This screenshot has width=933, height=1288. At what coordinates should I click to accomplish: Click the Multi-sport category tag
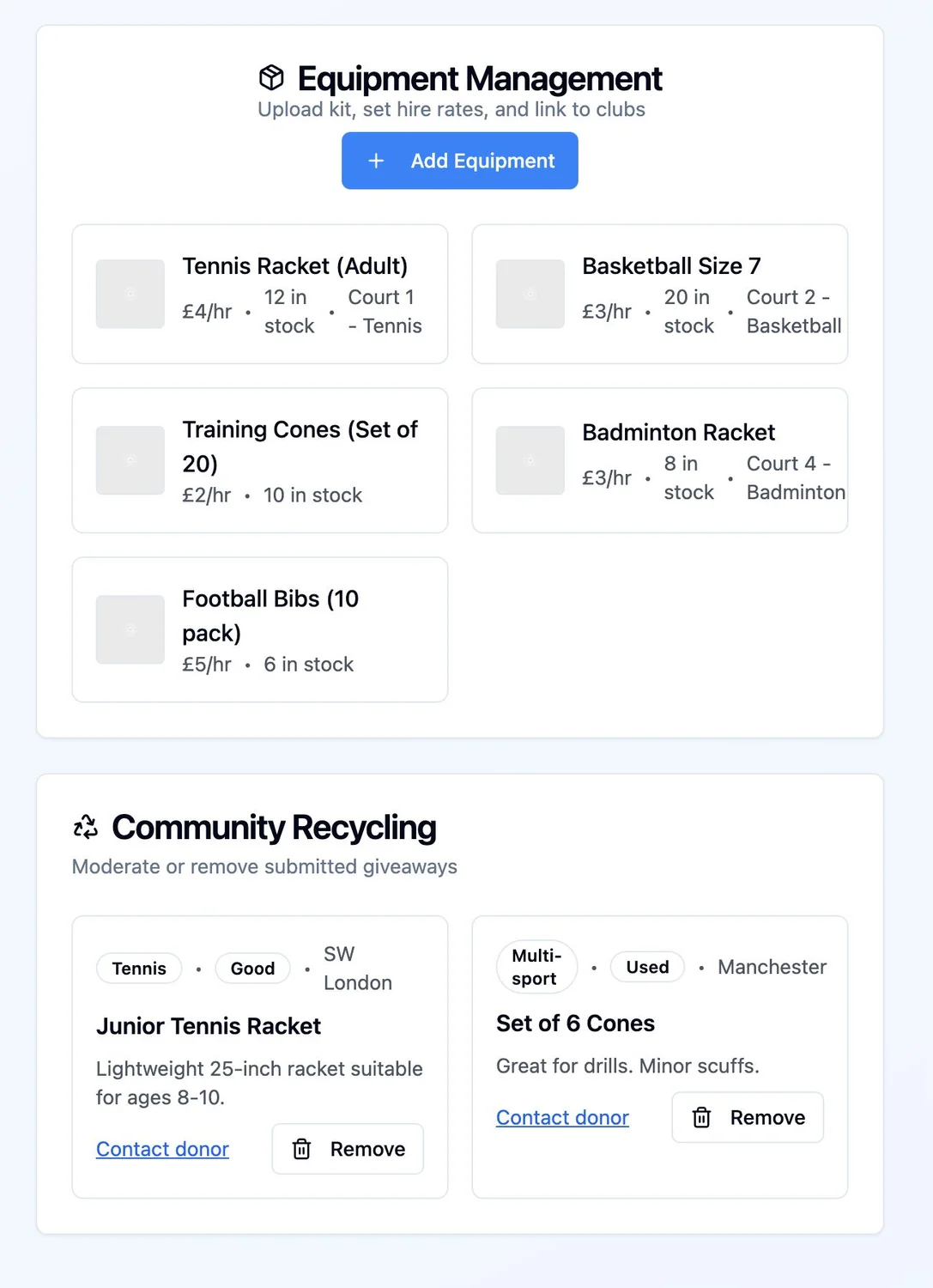point(536,967)
